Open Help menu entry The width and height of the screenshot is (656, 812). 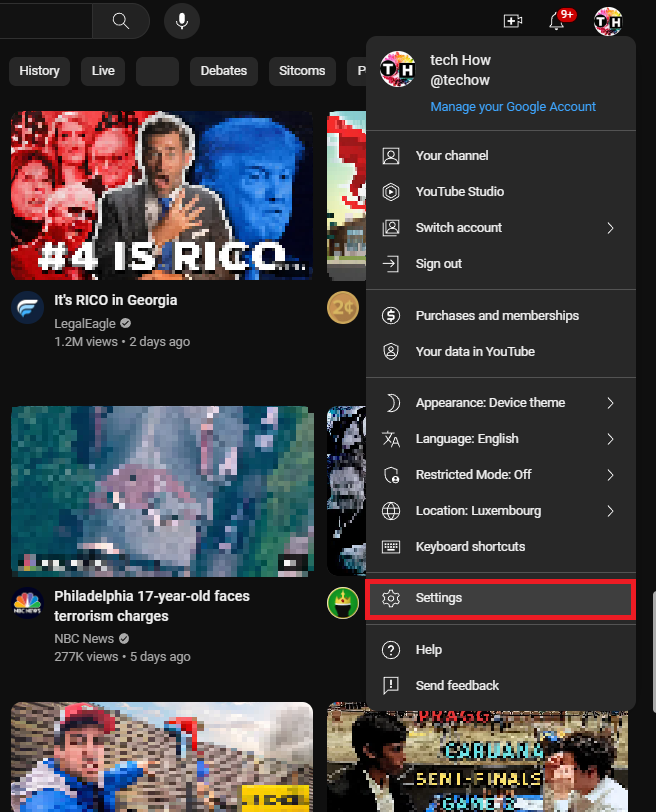coord(501,650)
